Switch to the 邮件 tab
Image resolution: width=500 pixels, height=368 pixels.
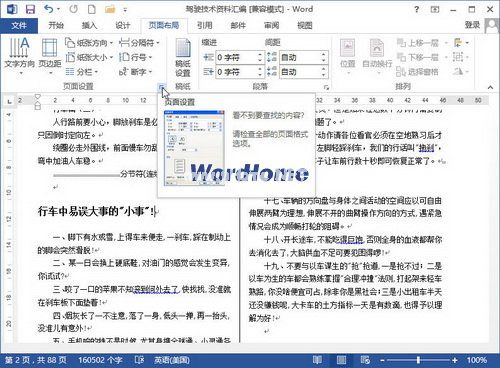coord(238,25)
